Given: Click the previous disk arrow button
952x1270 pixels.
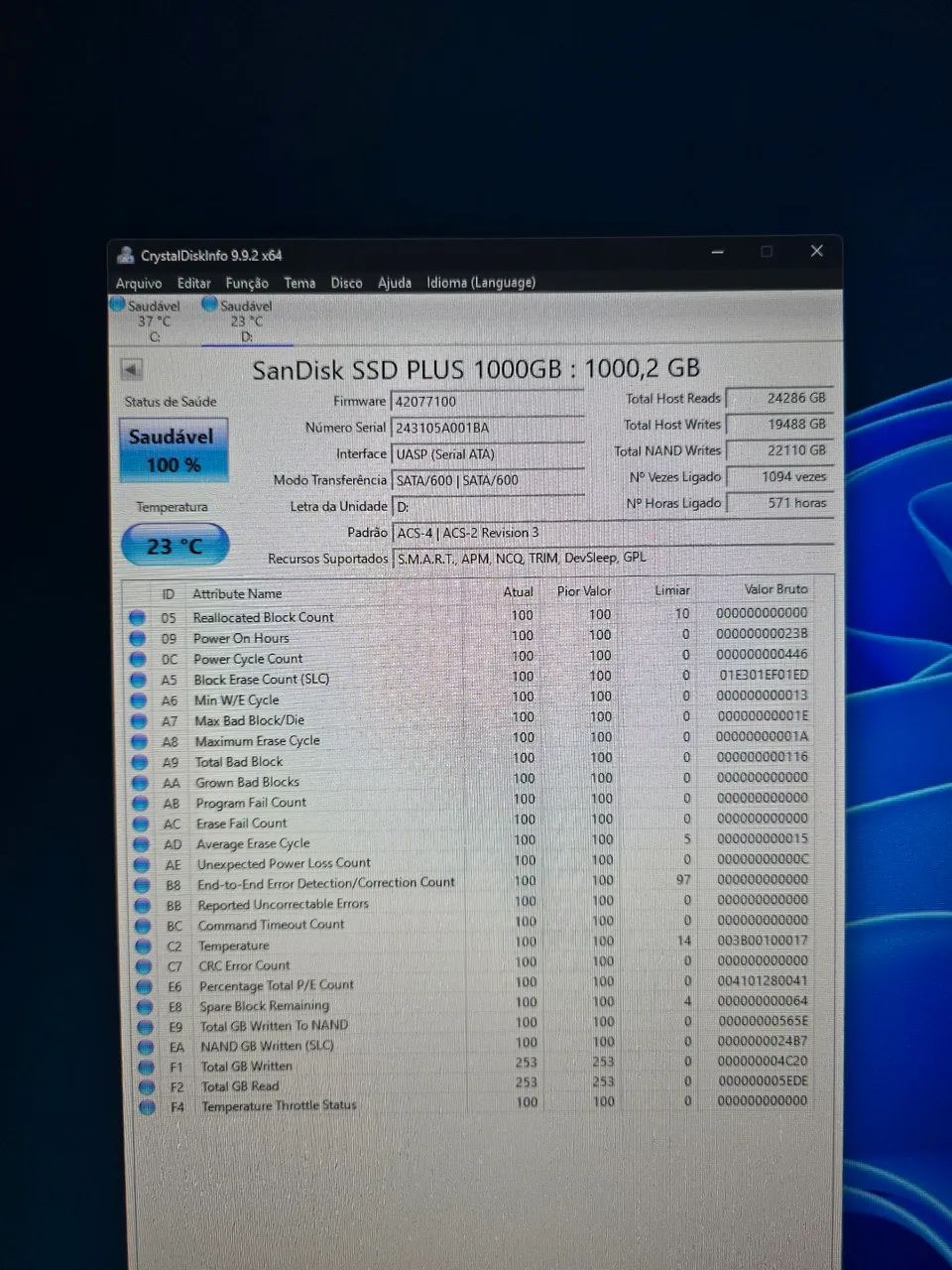Looking at the screenshot, I should coord(131,369).
